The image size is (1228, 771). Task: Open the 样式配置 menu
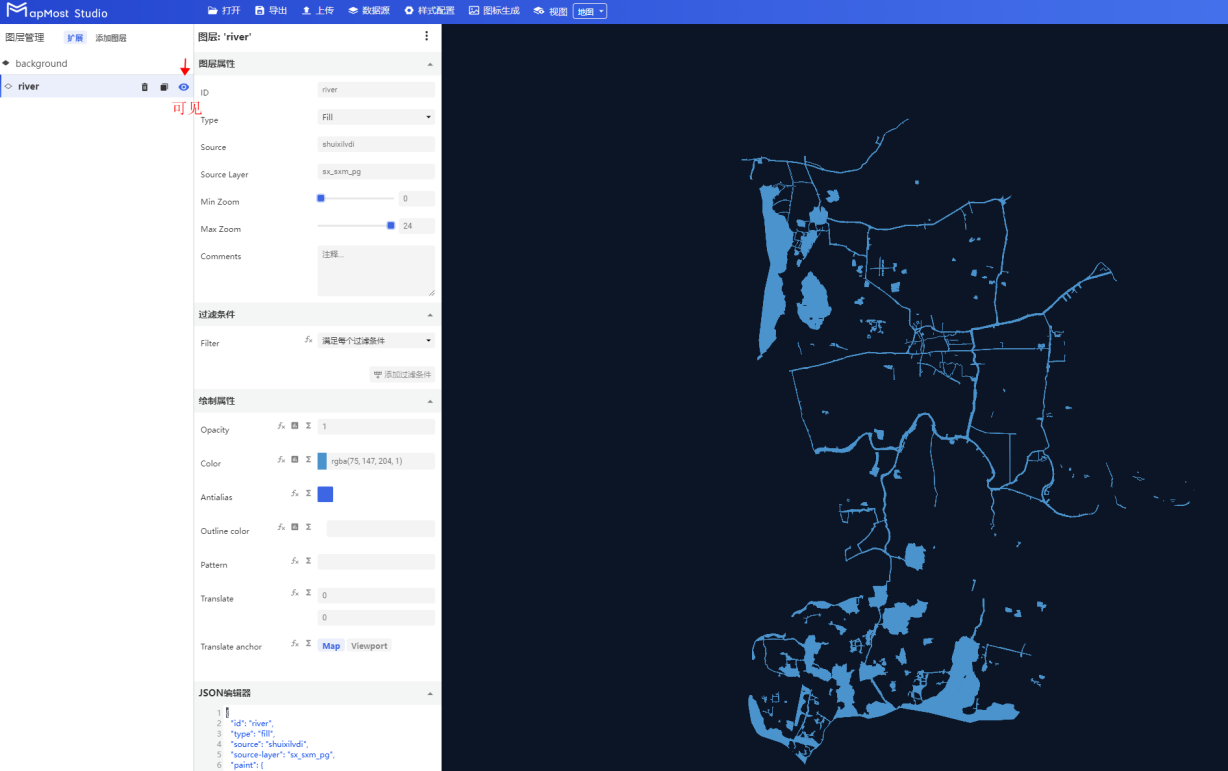[x=429, y=11]
